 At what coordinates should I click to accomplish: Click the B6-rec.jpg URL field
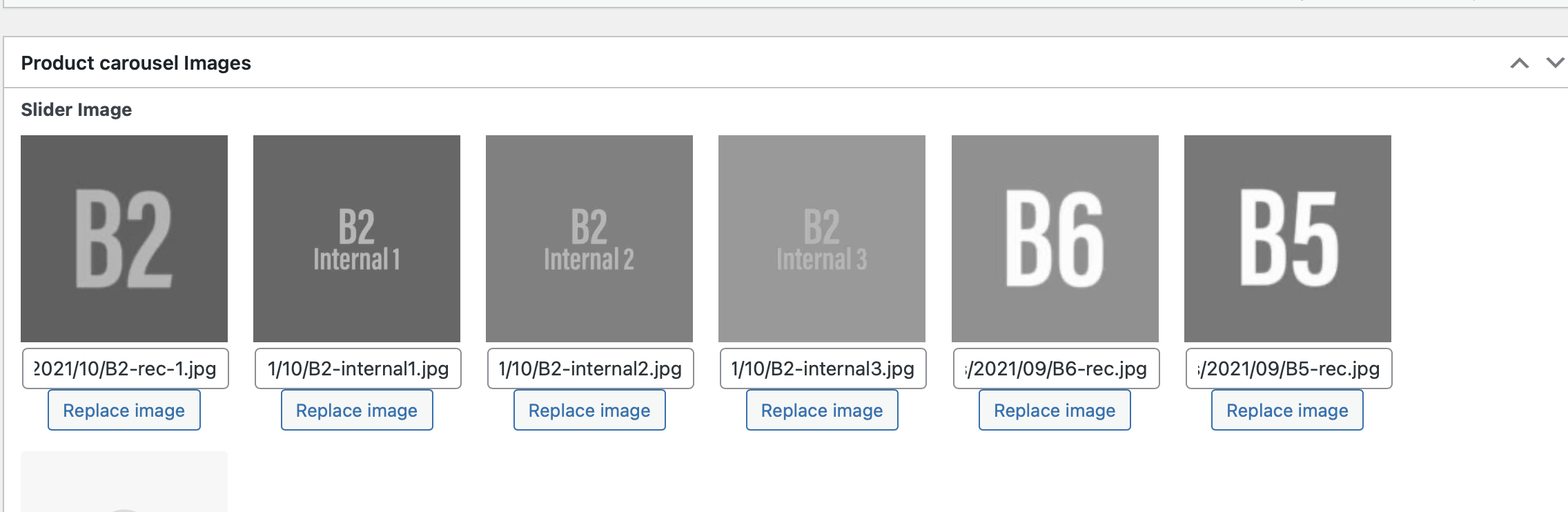[1057, 368]
